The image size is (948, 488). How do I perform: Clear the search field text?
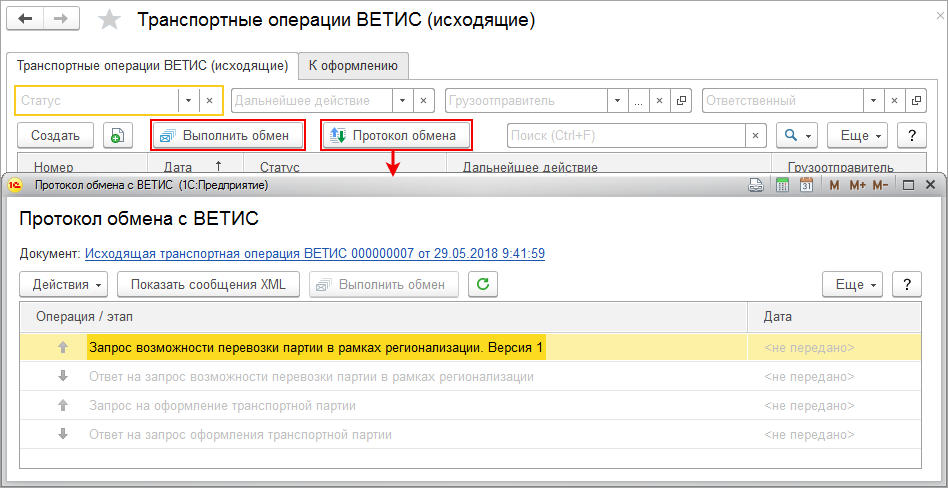pos(755,135)
